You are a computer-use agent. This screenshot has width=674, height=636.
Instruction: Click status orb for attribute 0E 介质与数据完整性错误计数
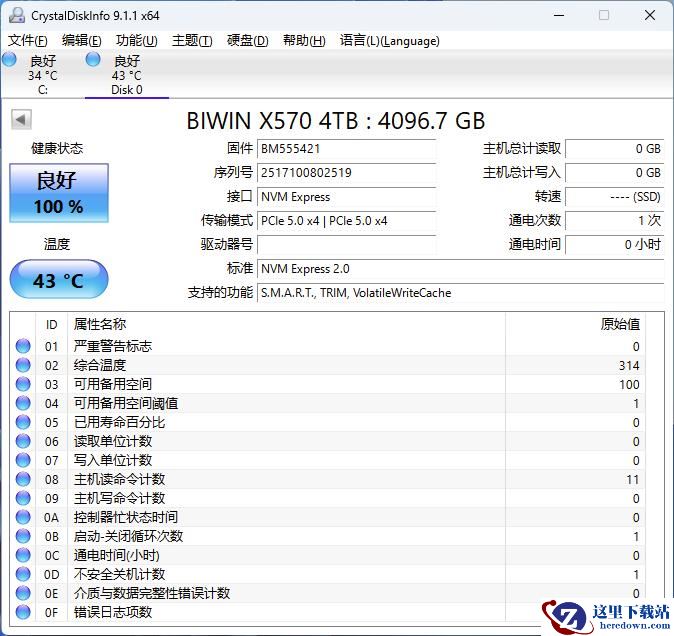pyautogui.click(x=23, y=593)
